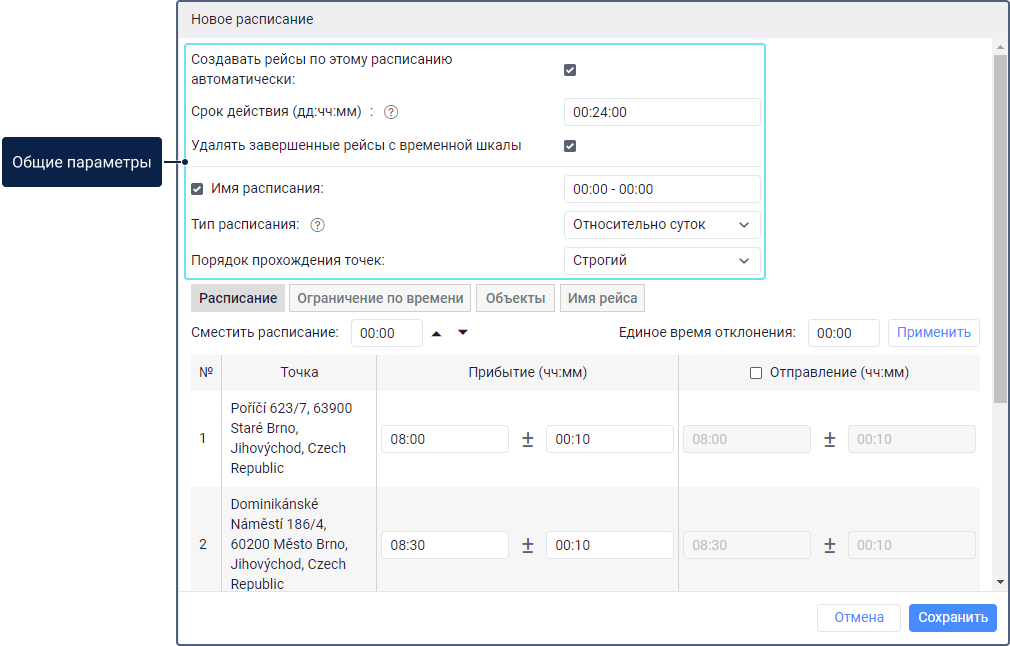Enable the Отправление column checkbox
This screenshot has height=646, width=1010.
756,373
